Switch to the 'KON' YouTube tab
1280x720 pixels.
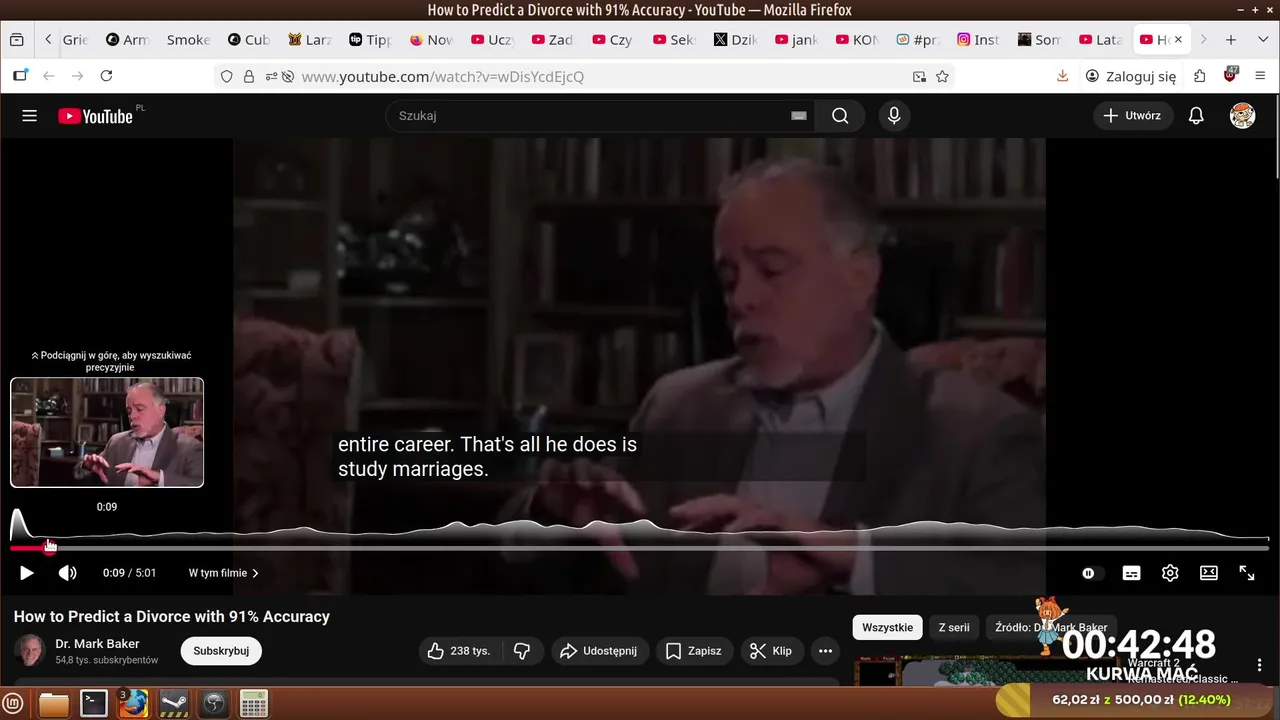click(x=856, y=40)
